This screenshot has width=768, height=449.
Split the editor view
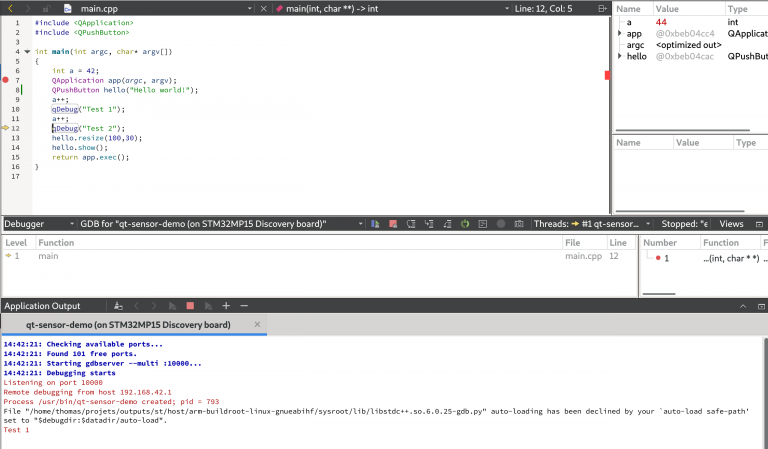602,8
